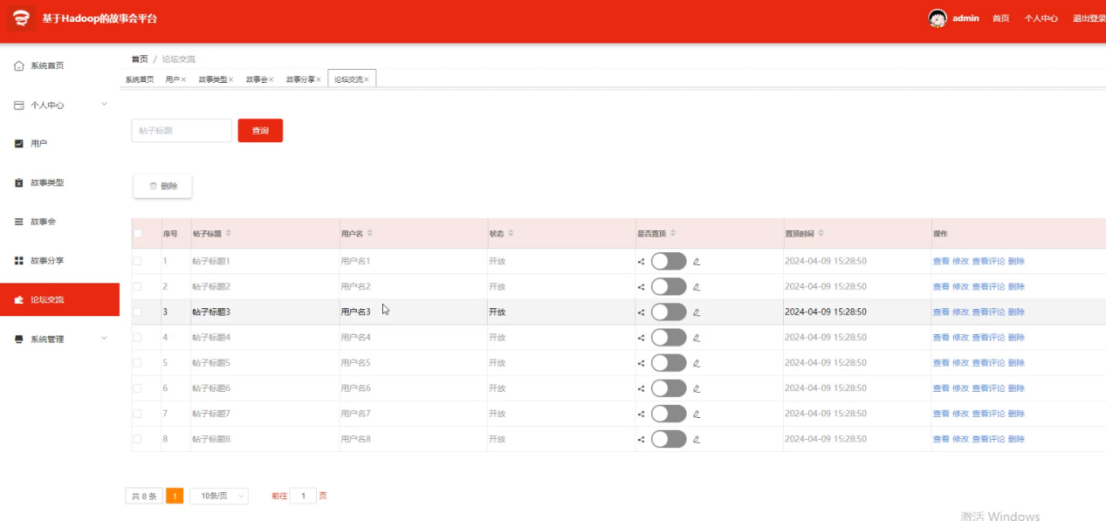
Task: Open the 10条/页 page size dropdown
Action: coord(219,496)
